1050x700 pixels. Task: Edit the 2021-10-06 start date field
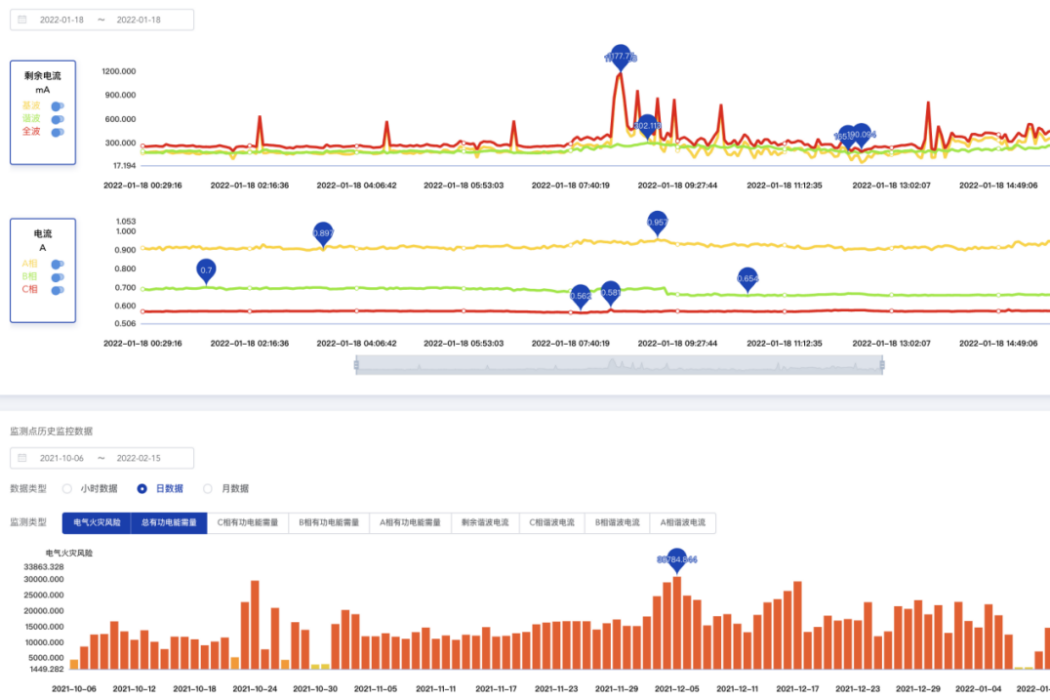tap(62, 458)
